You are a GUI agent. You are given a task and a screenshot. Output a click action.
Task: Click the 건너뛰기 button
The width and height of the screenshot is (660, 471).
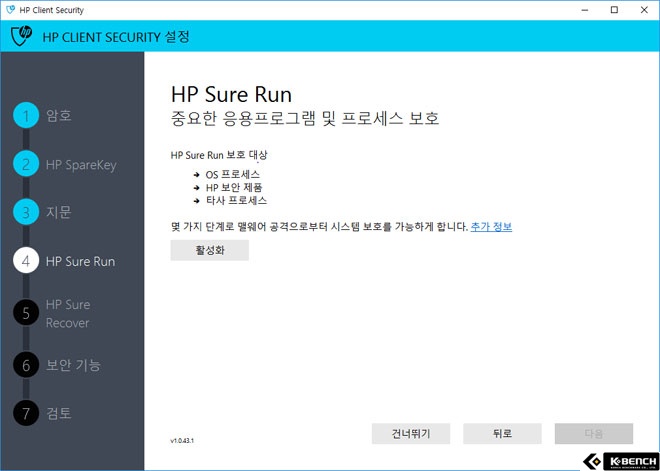tap(411, 434)
